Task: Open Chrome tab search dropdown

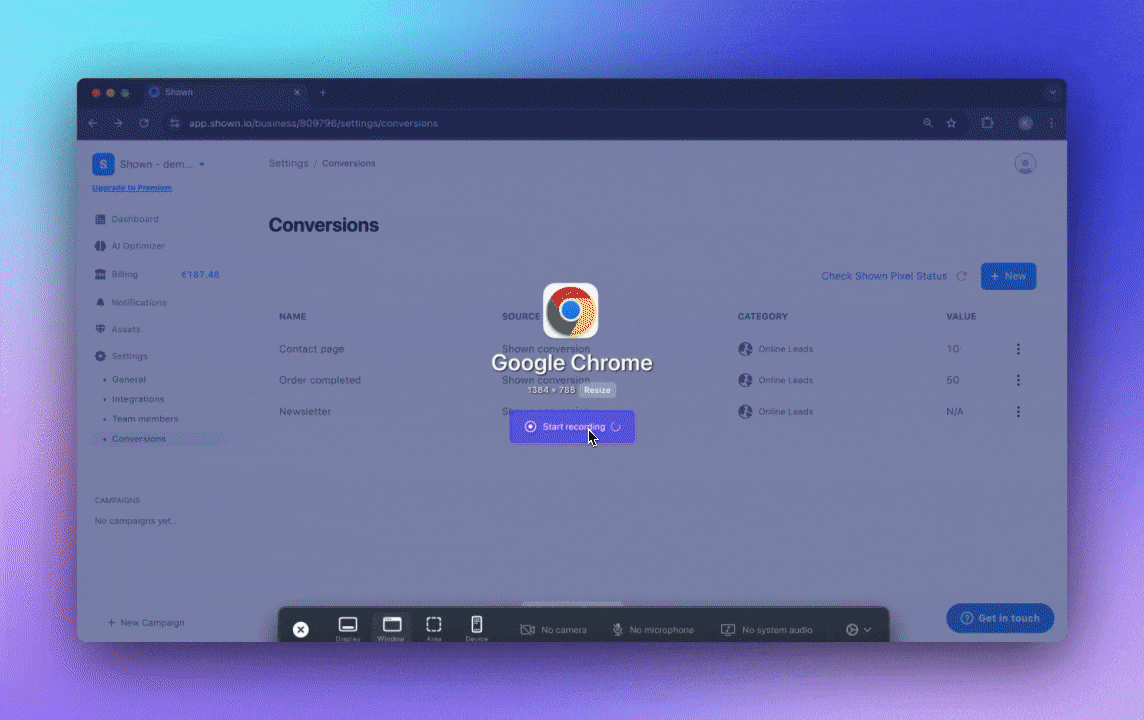Action: coord(1051,93)
